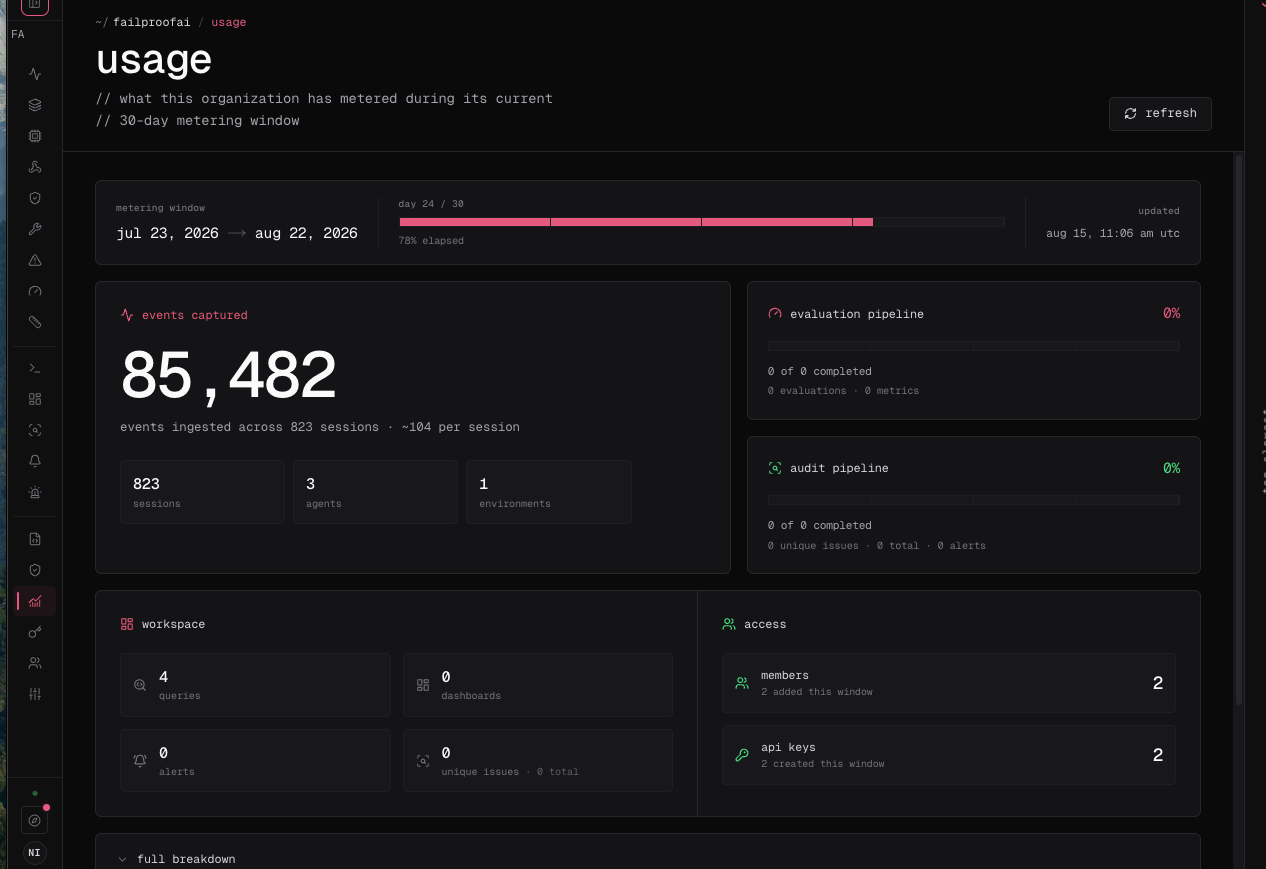
Task: Expand the full breakdown section
Action: 648,859
